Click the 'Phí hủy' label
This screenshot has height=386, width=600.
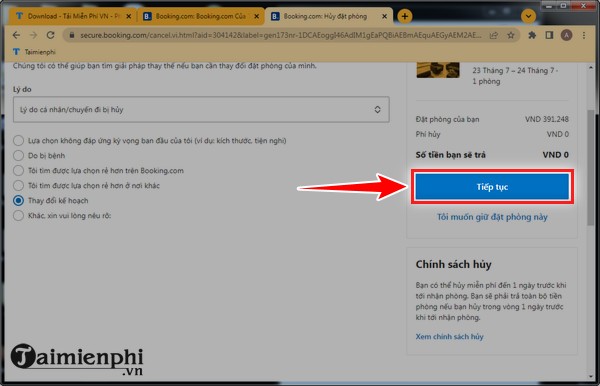[x=428, y=134]
